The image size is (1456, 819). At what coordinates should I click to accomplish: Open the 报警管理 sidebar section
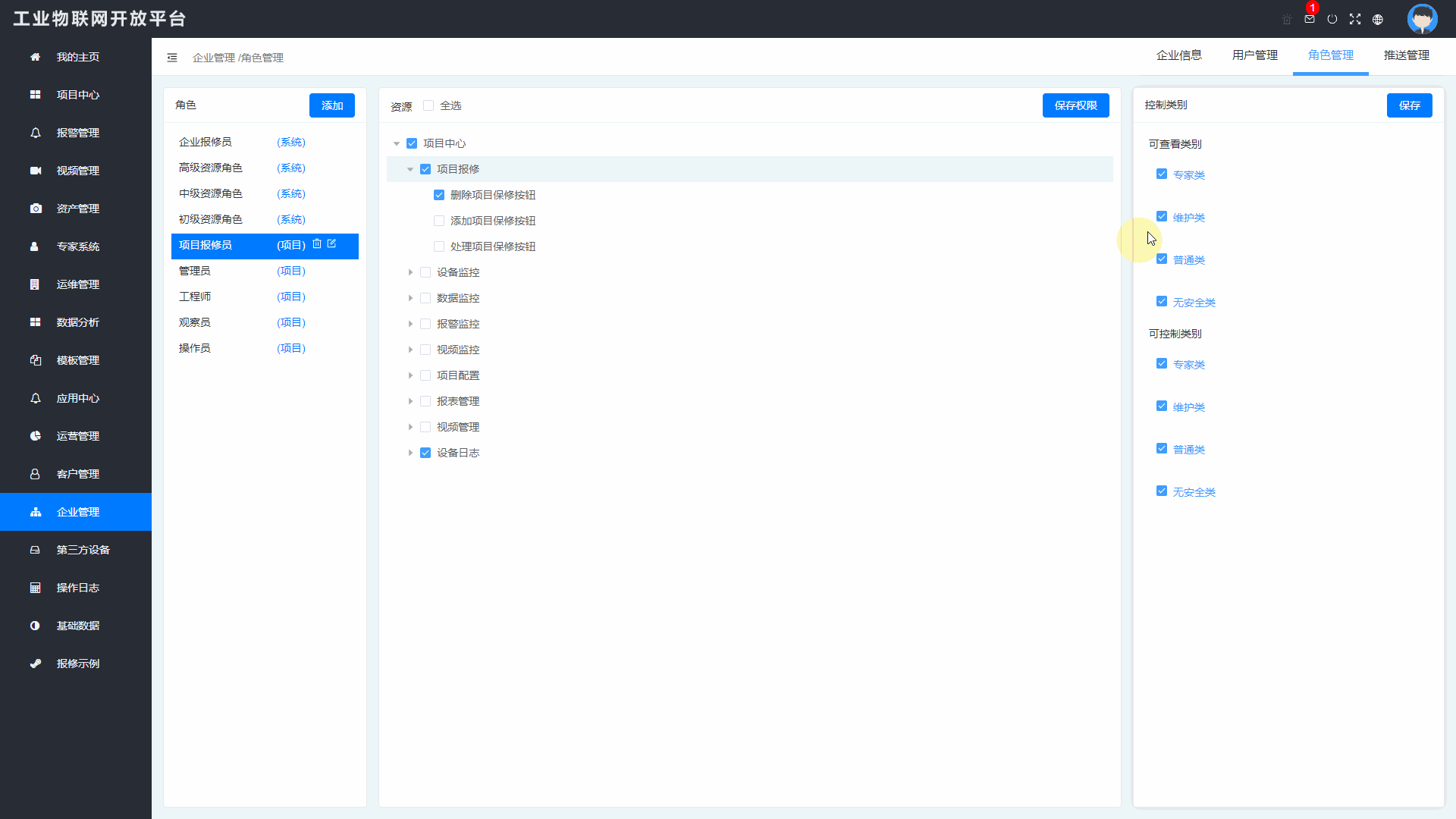(x=77, y=133)
